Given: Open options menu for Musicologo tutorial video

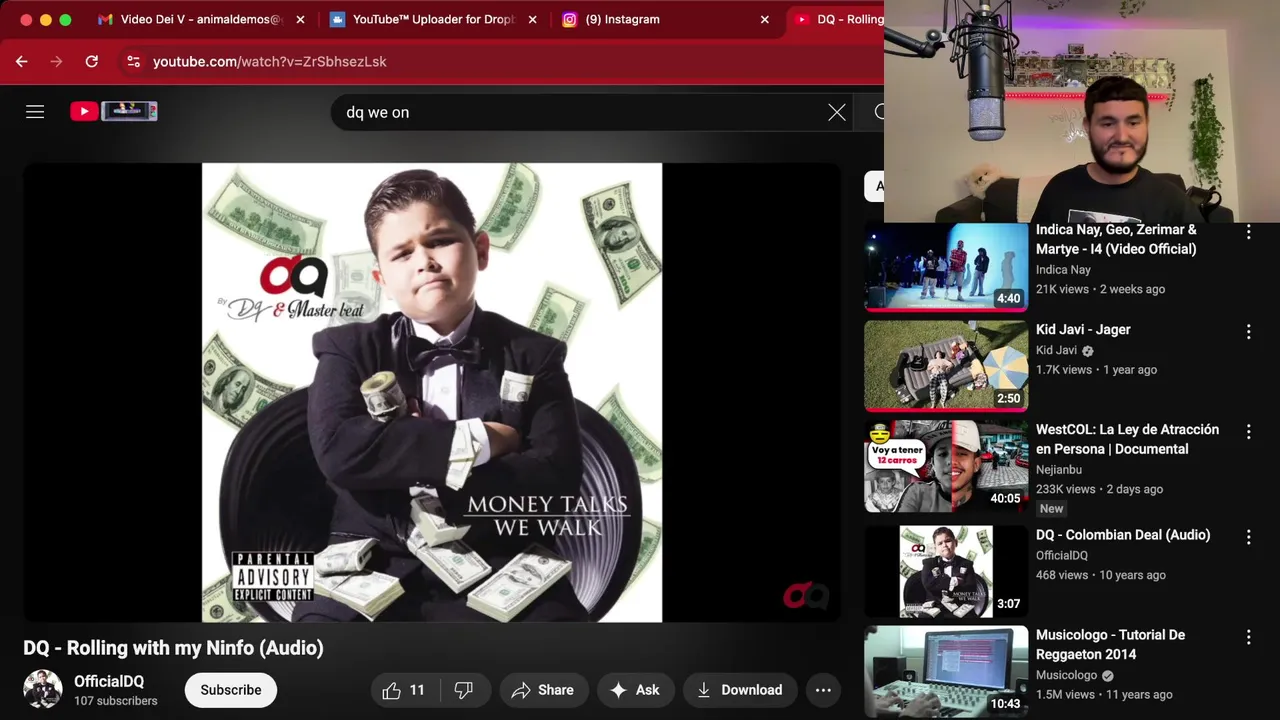Looking at the screenshot, I should point(1248,638).
